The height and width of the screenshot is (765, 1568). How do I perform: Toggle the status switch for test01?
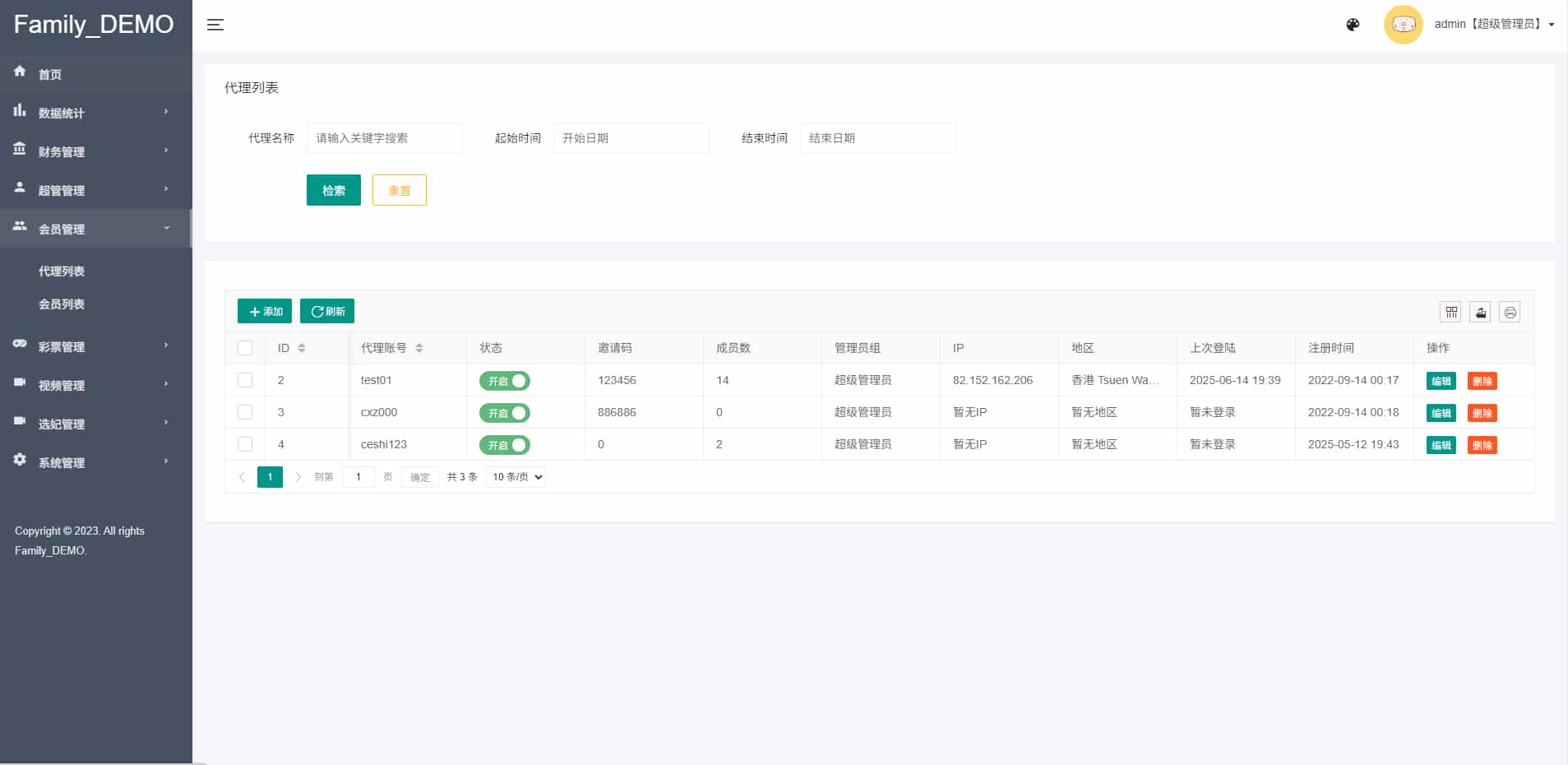point(505,381)
